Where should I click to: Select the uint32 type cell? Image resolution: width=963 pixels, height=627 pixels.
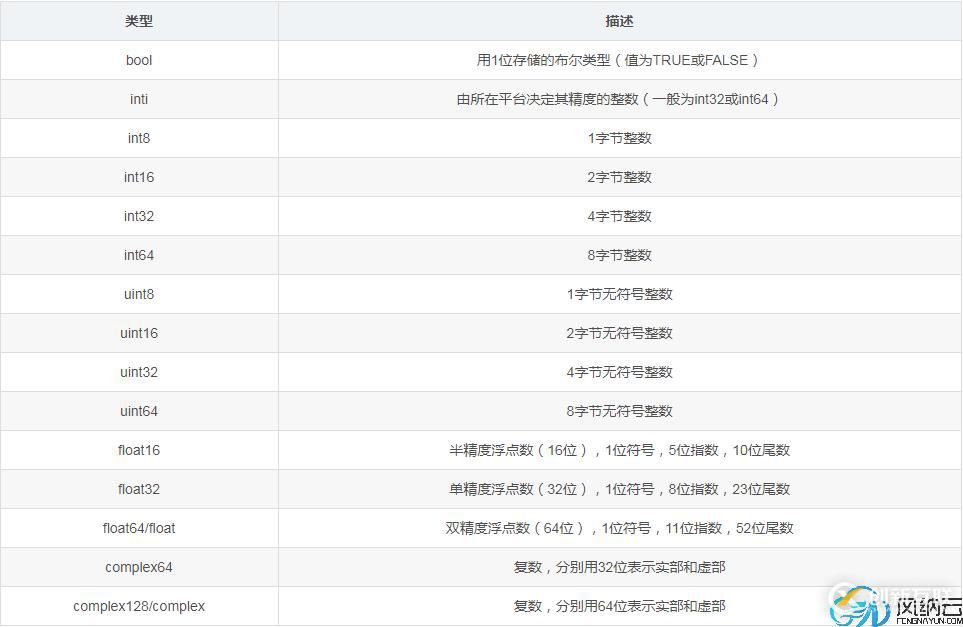[139, 372]
